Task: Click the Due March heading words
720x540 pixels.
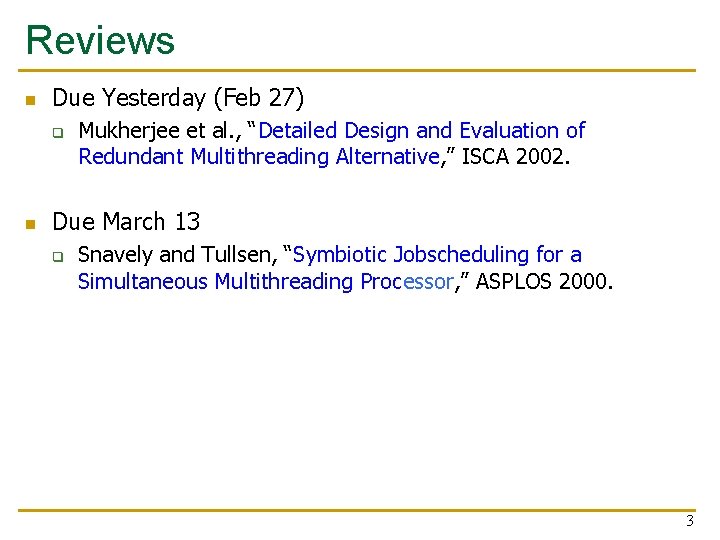Action: [x=108, y=221]
